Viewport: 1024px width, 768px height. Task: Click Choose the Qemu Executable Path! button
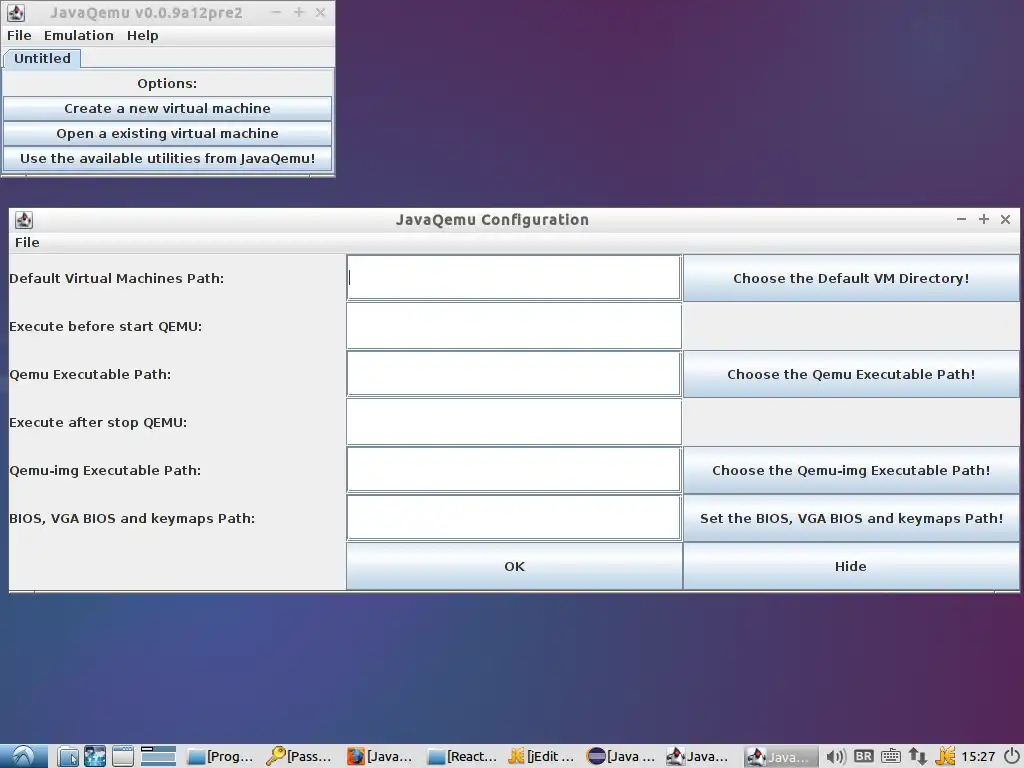click(851, 374)
